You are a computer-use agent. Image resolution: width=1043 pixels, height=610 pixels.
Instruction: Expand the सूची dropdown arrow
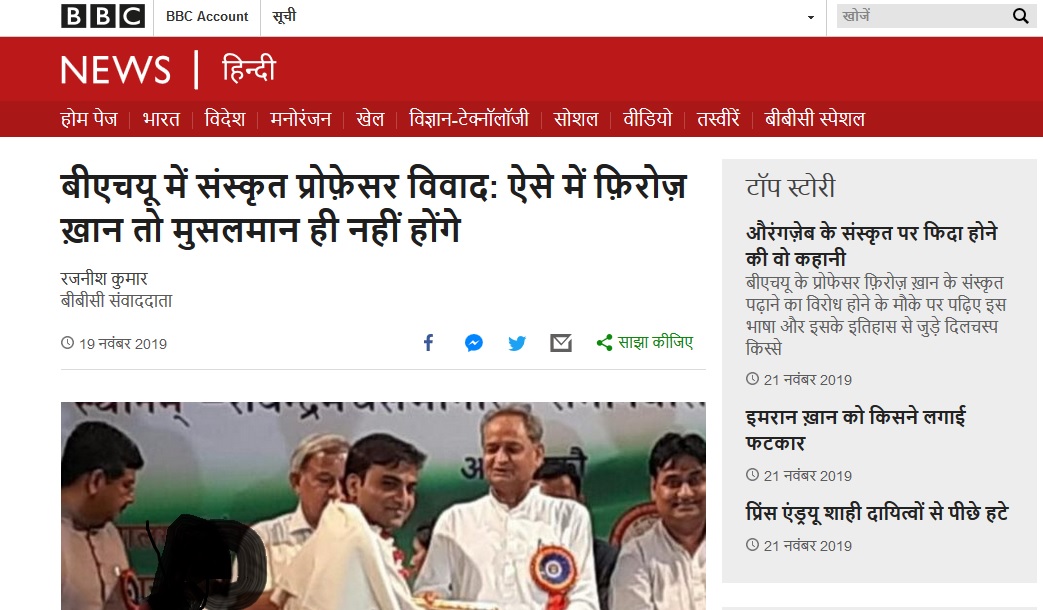tap(810, 17)
